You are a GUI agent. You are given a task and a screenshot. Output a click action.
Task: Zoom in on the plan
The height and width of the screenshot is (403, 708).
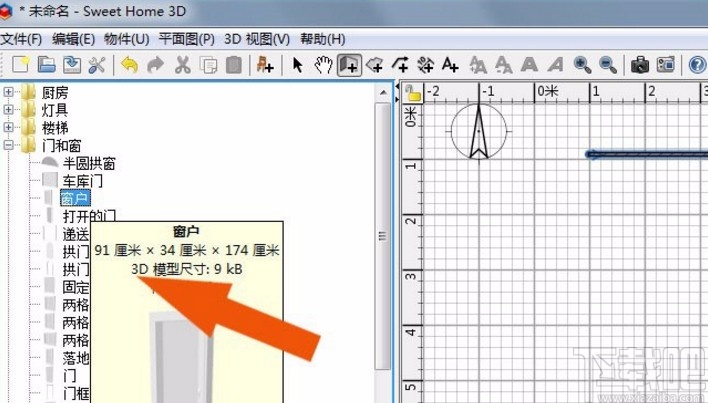pos(582,65)
